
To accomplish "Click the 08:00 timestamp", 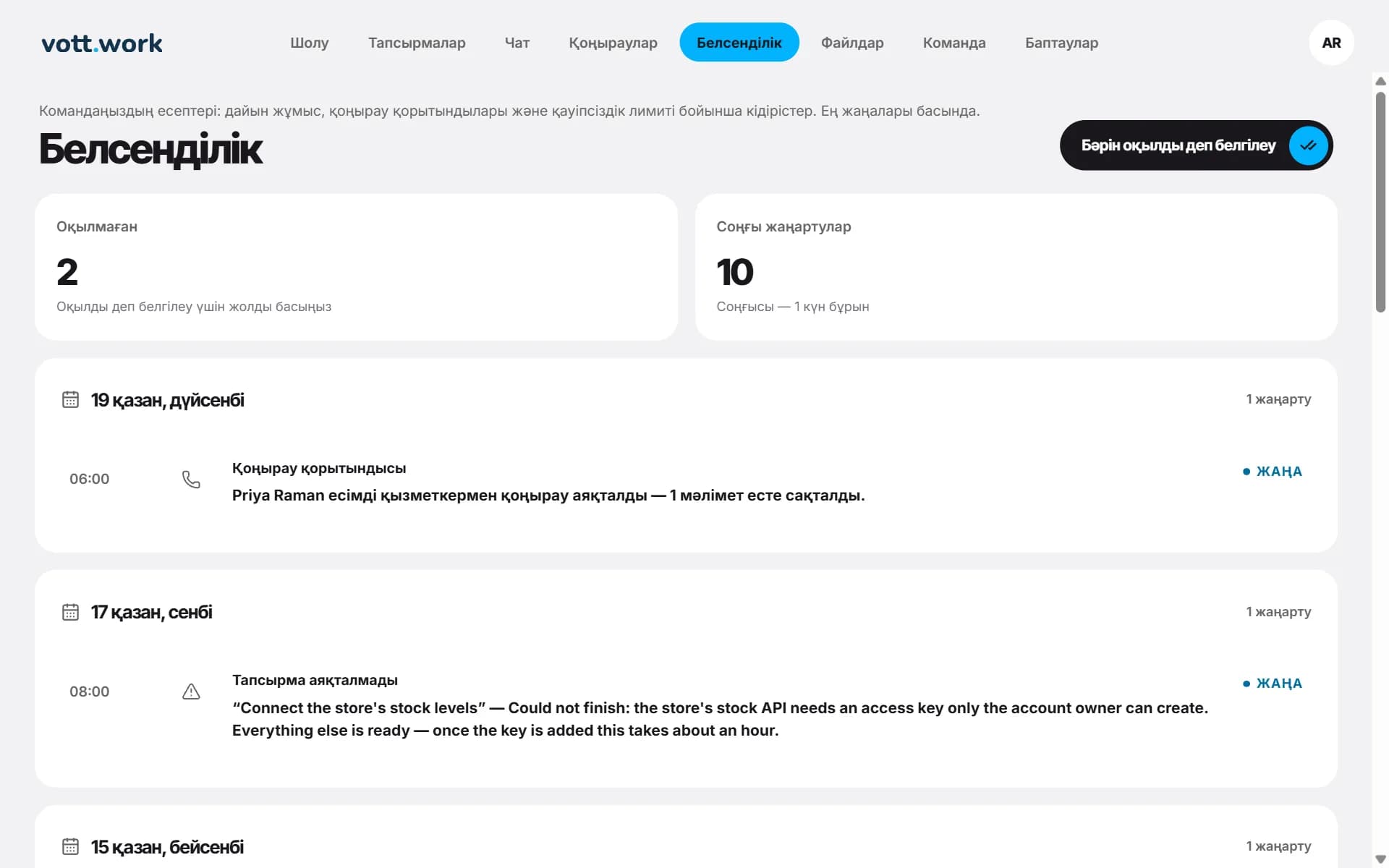I will pyautogui.click(x=90, y=692).
